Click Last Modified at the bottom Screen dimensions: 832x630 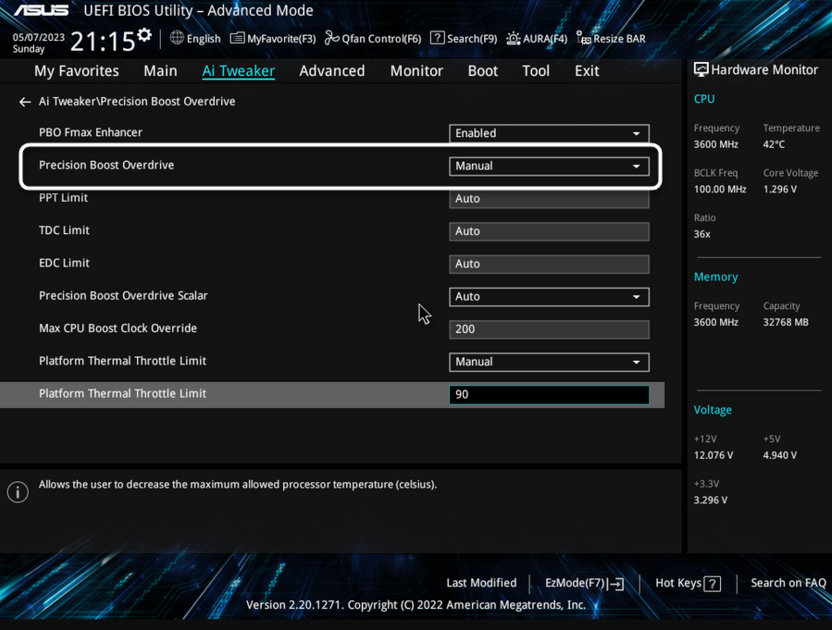click(481, 583)
